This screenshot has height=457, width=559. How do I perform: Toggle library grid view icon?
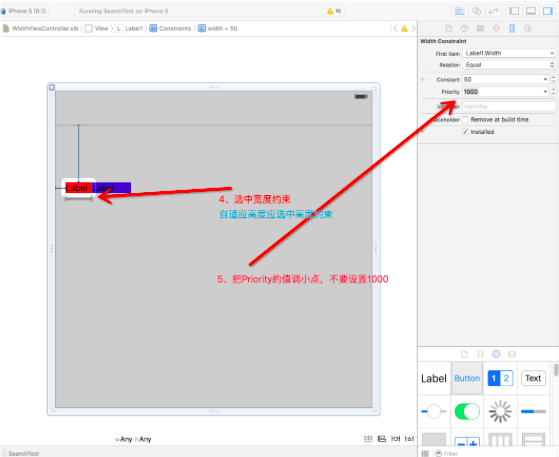tap(425, 453)
